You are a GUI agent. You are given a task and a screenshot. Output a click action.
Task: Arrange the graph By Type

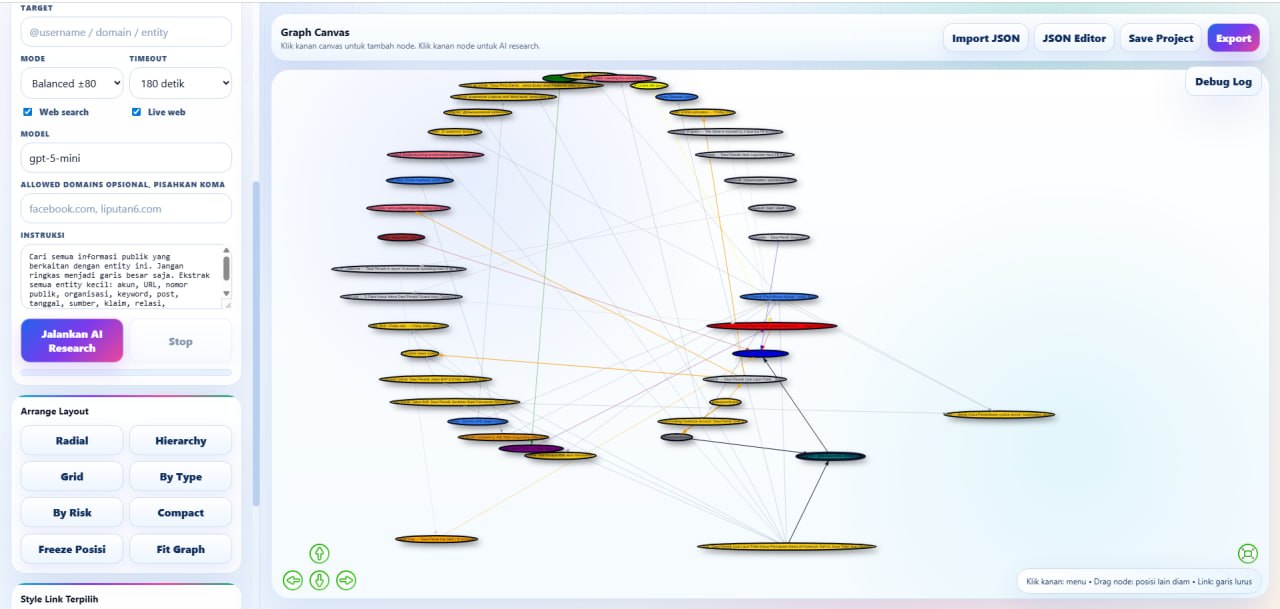(180, 476)
